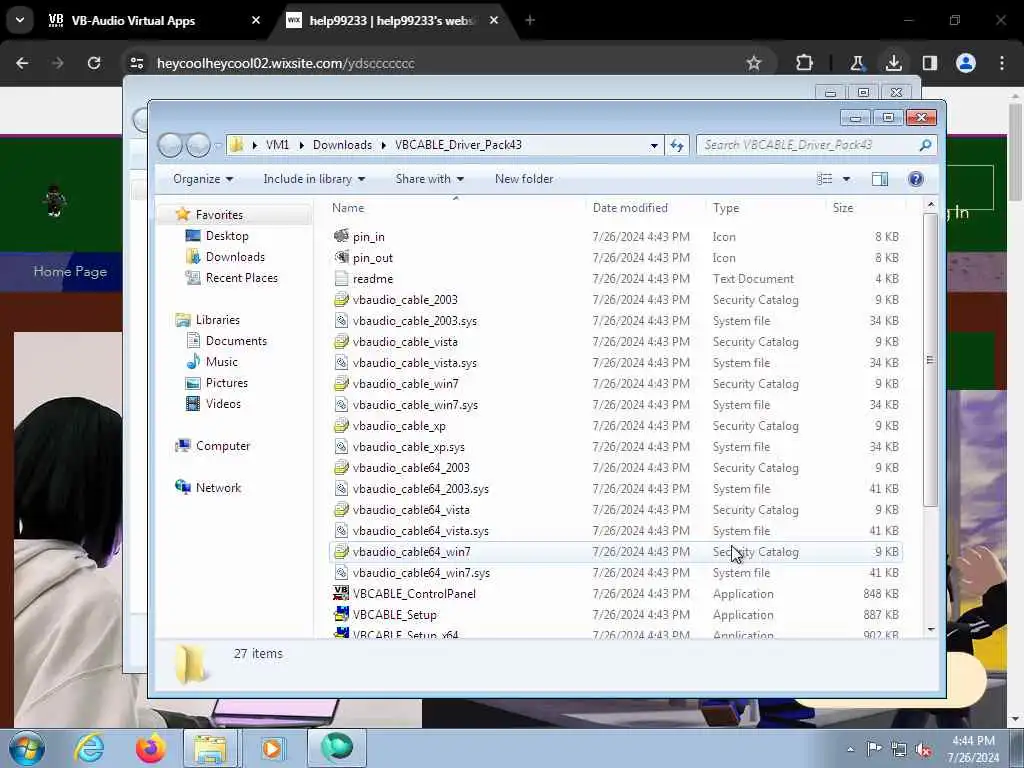This screenshot has height=768, width=1024.
Task: Click the browser reload button
Action: coord(94,63)
